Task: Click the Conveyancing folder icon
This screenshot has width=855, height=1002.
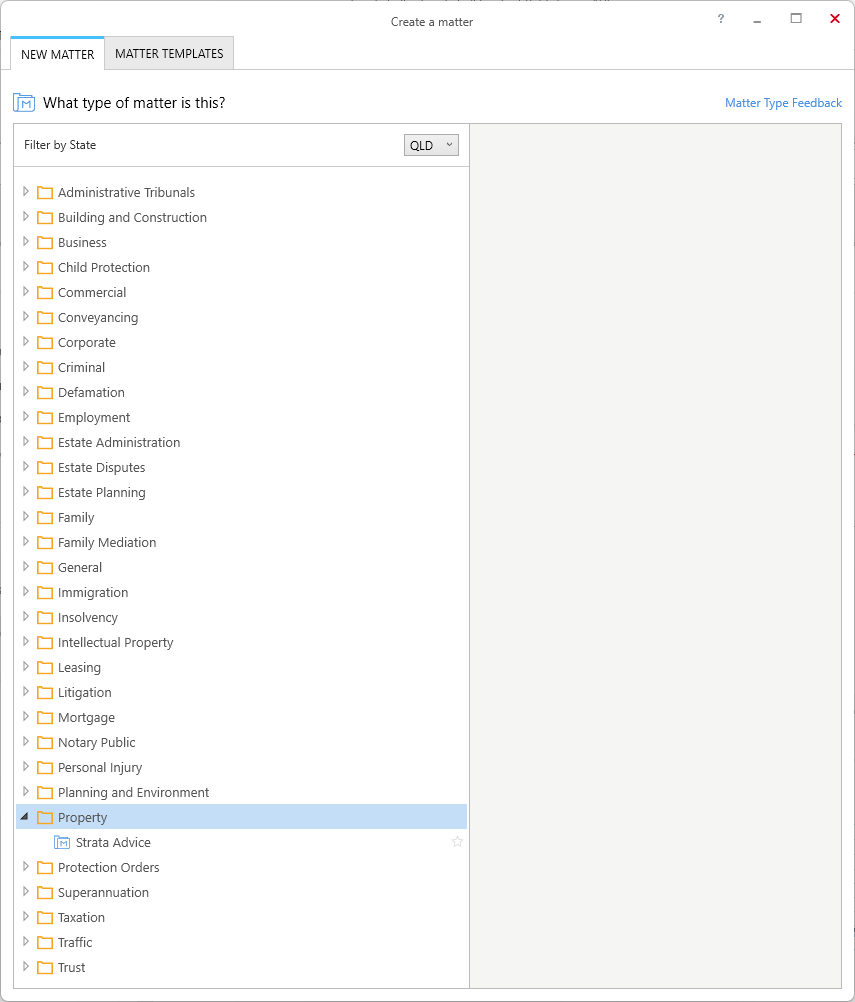Action: [45, 318]
